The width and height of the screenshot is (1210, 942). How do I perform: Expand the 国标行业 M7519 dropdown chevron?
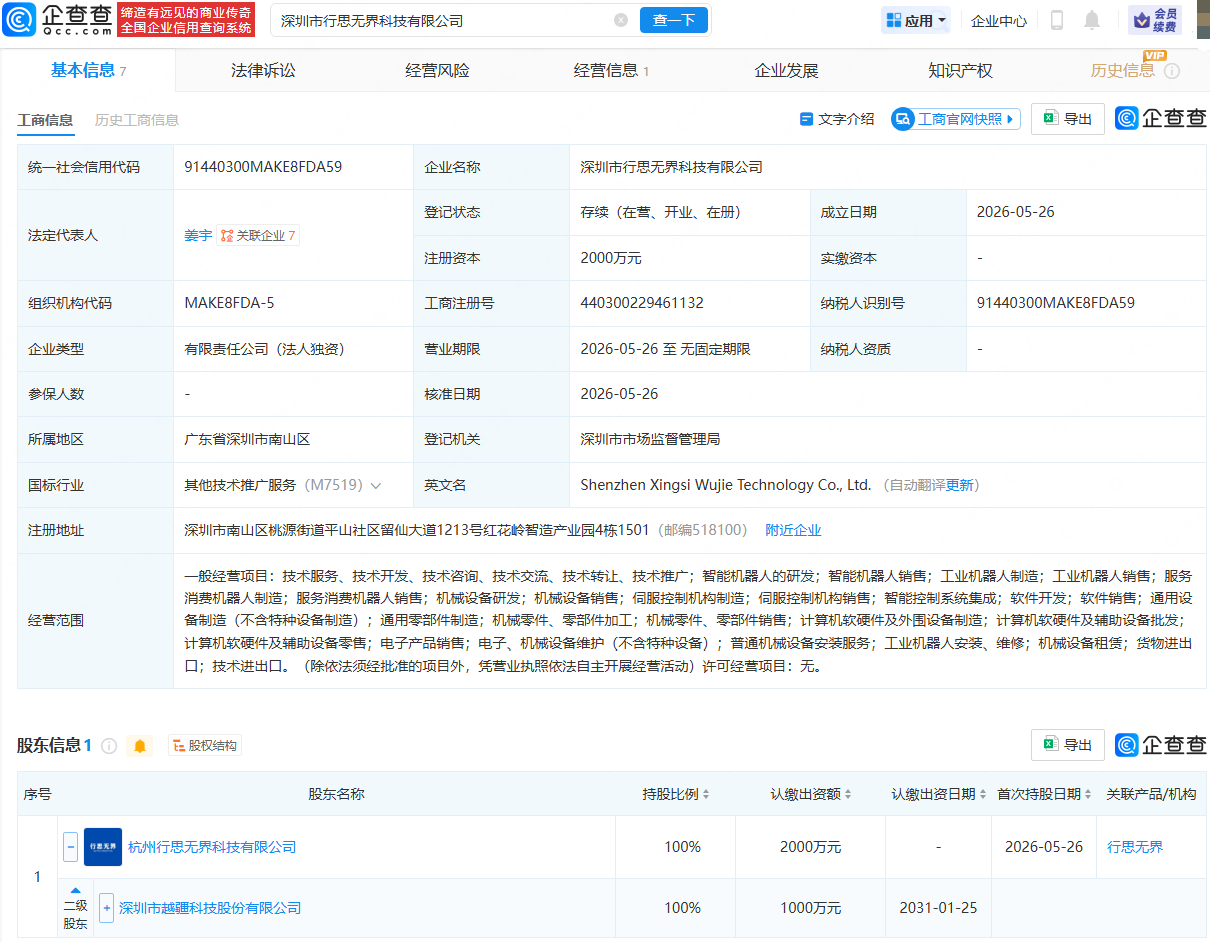pyautogui.click(x=376, y=485)
